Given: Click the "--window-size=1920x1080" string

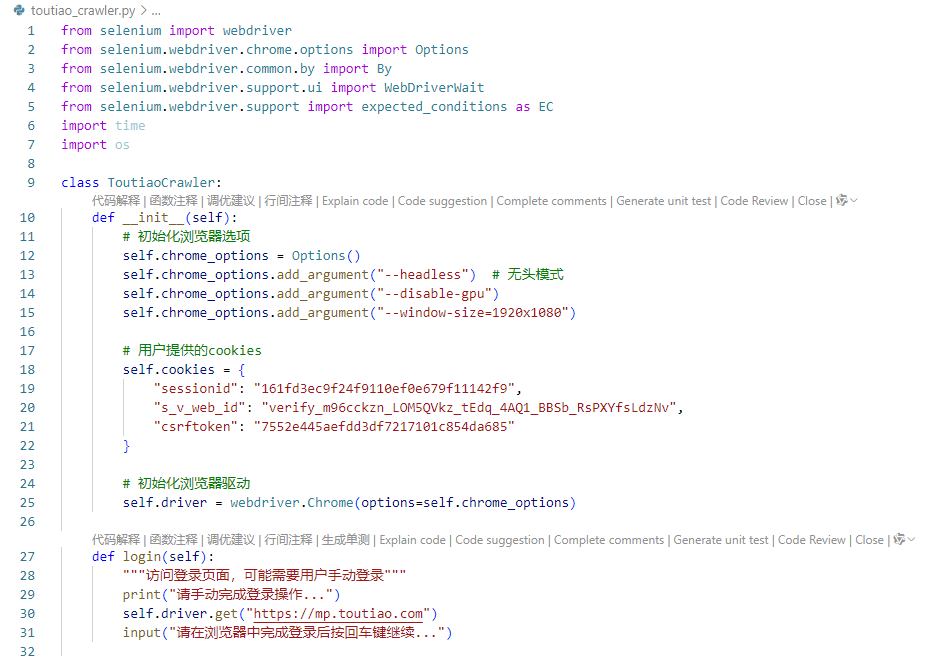Looking at the screenshot, I should coord(472,313).
